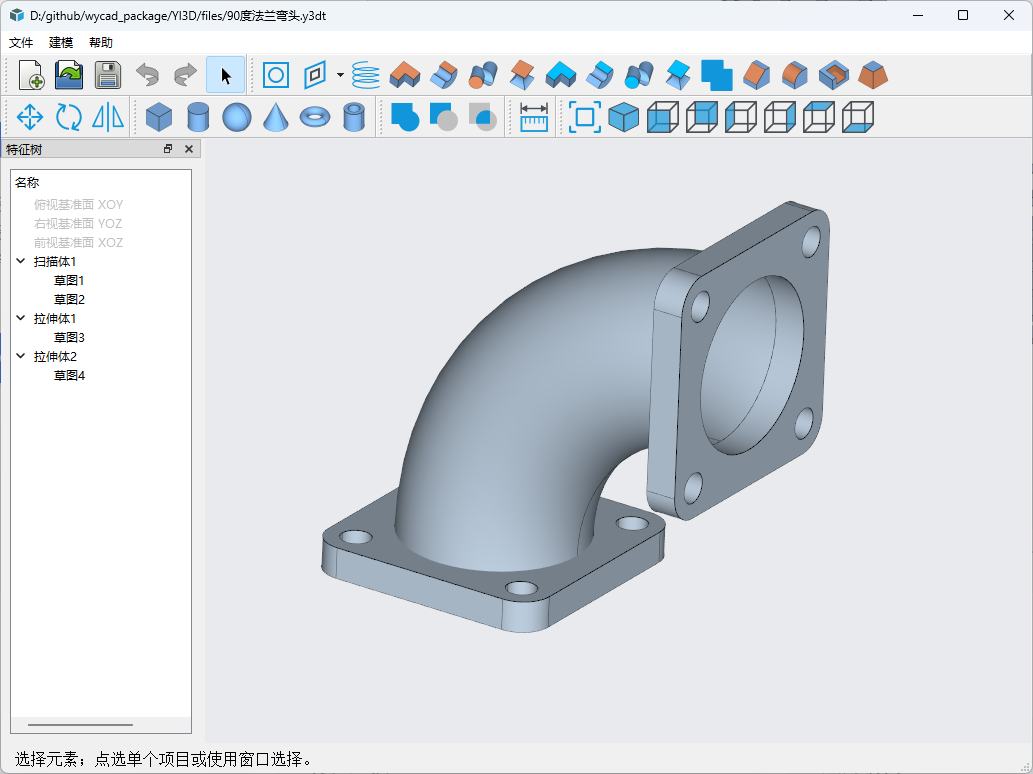Apply the fillet edge tool
The height and width of the screenshot is (774, 1033).
pyautogui.click(x=795, y=75)
